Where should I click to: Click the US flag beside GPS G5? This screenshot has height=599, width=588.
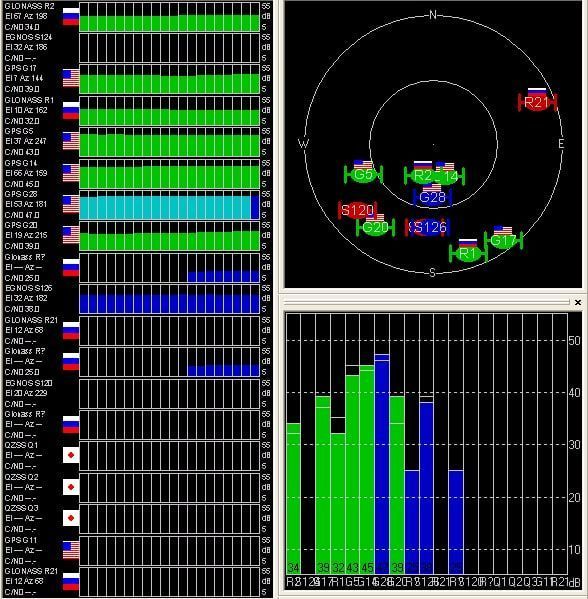click(71, 141)
